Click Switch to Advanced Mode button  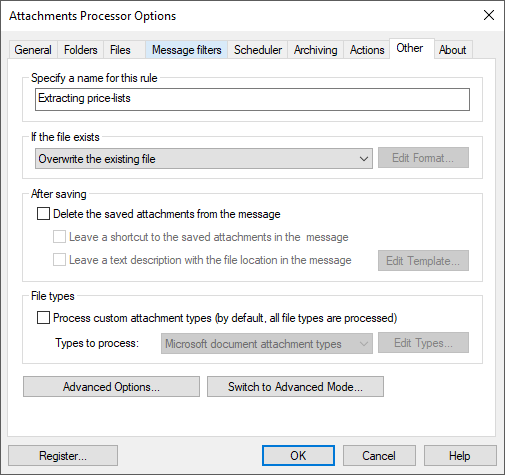pos(295,387)
